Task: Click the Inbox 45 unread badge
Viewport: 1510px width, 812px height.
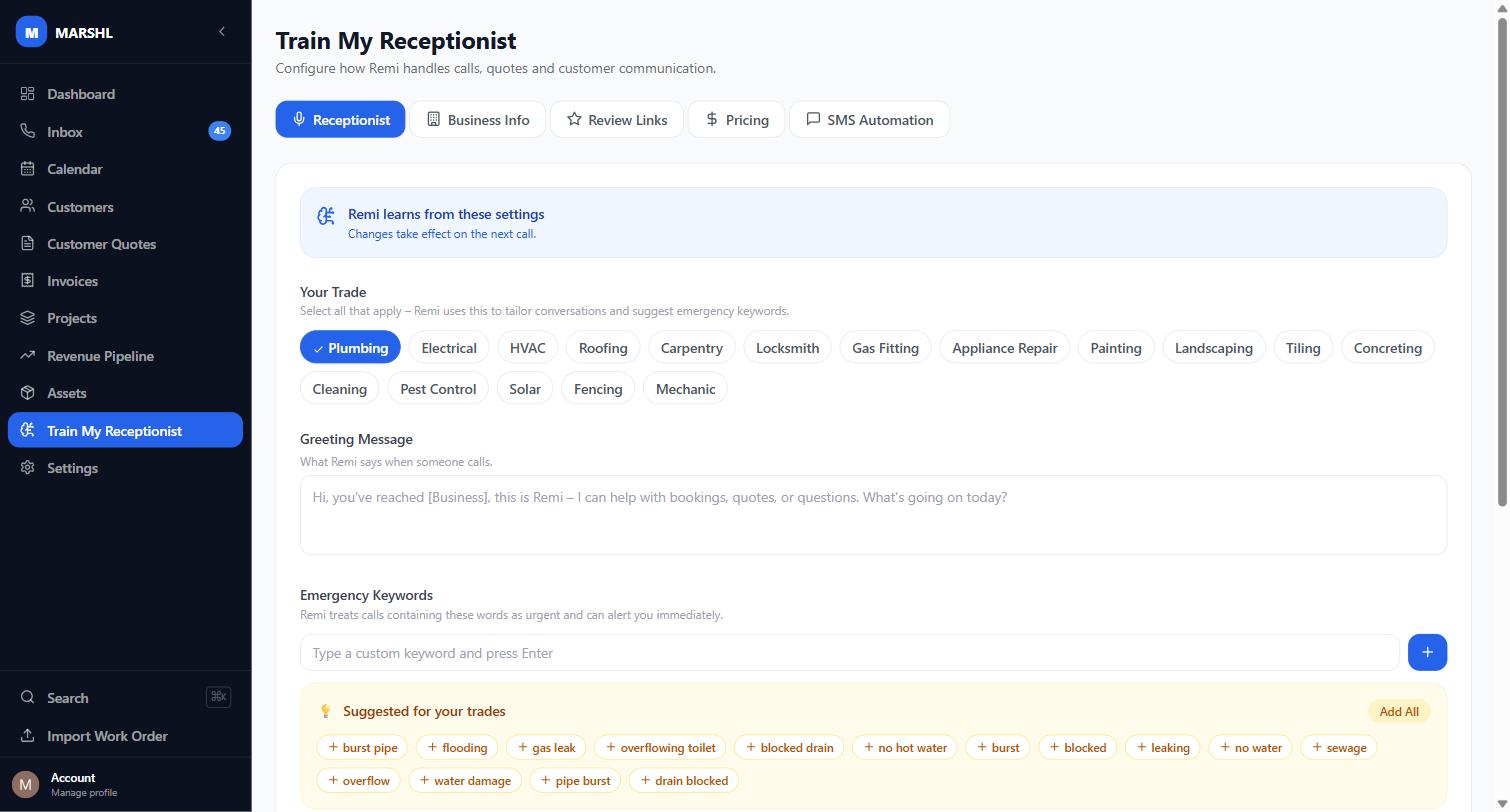Action: tap(219, 131)
